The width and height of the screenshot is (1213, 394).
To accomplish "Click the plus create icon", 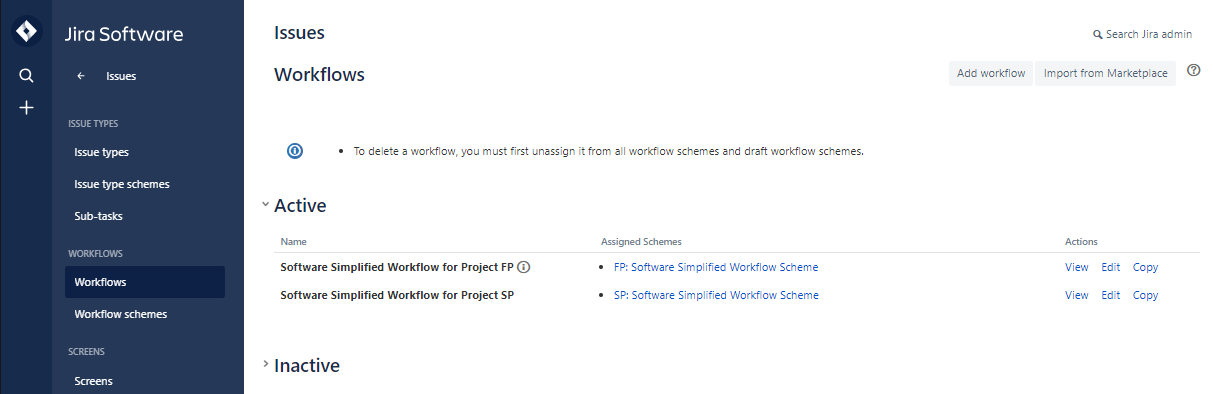I will [x=26, y=108].
